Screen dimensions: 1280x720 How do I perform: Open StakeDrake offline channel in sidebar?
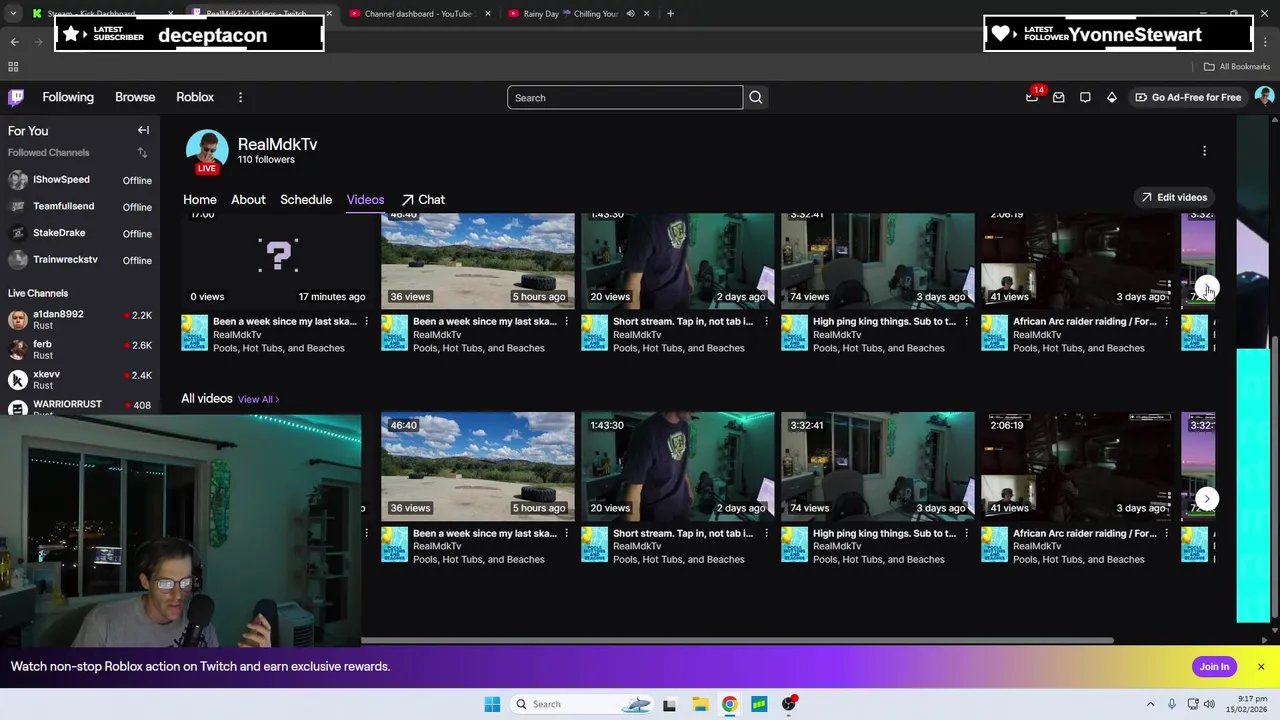80,233
